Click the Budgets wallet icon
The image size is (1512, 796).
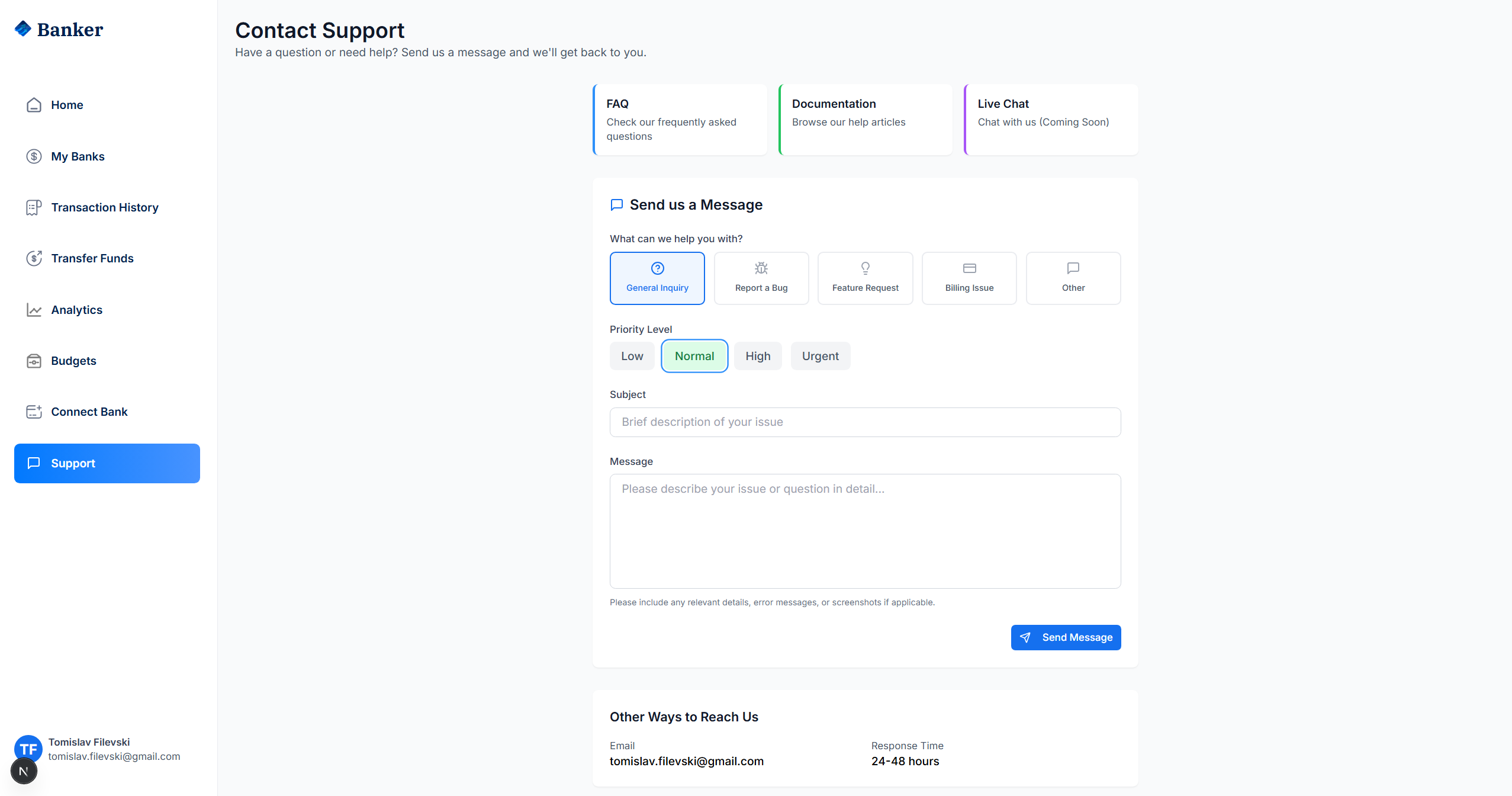tap(34, 361)
